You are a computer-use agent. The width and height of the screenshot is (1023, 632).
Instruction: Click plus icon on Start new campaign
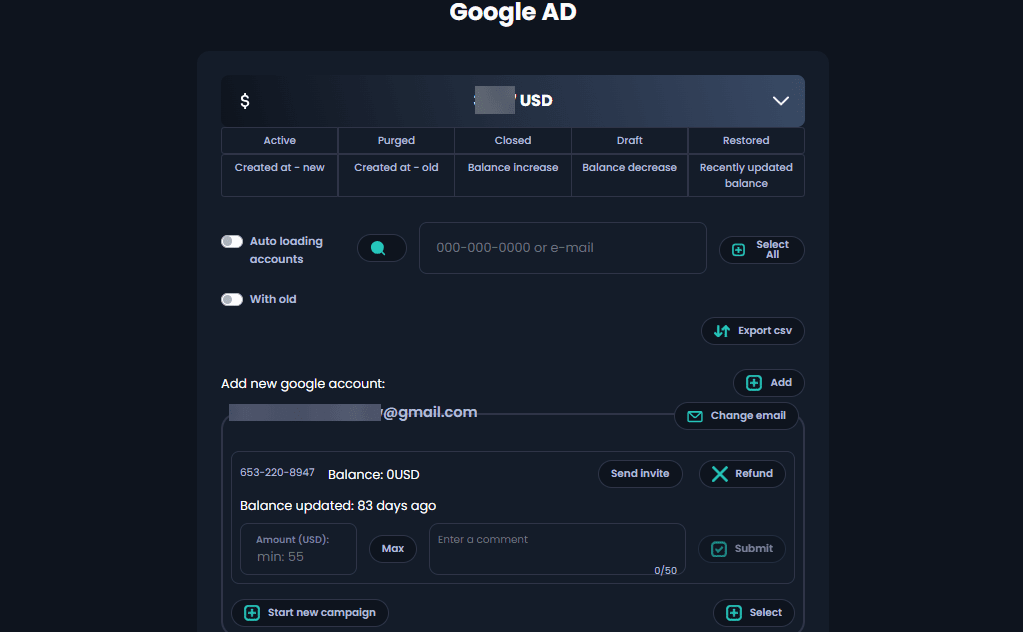pos(252,612)
